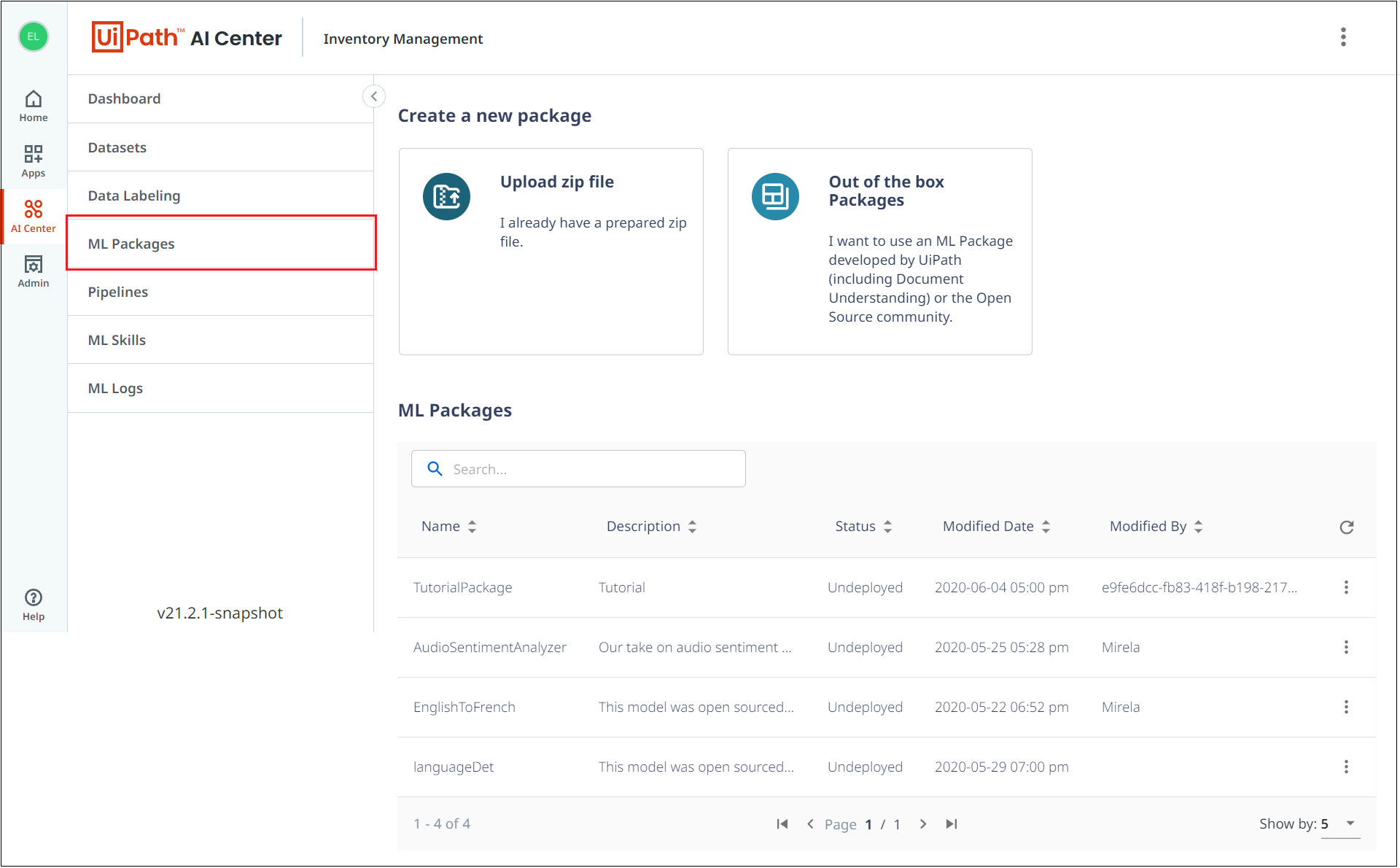Click Mirela in the AudioSentimentAnalyzer row

point(1120,648)
